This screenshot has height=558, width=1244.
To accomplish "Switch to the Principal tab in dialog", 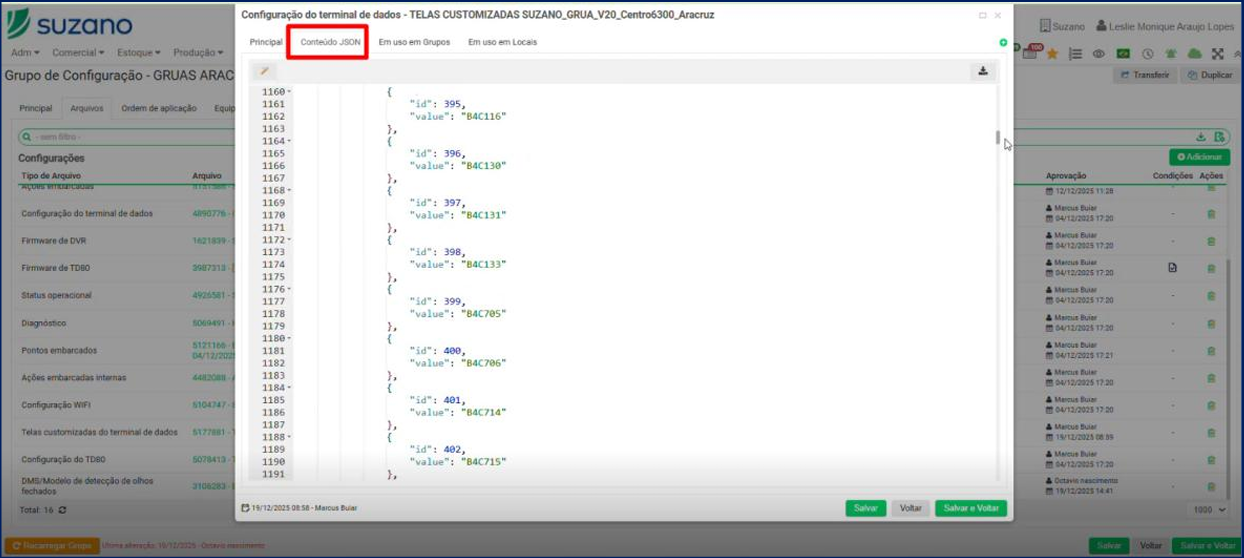I will click(x=266, y=42).
